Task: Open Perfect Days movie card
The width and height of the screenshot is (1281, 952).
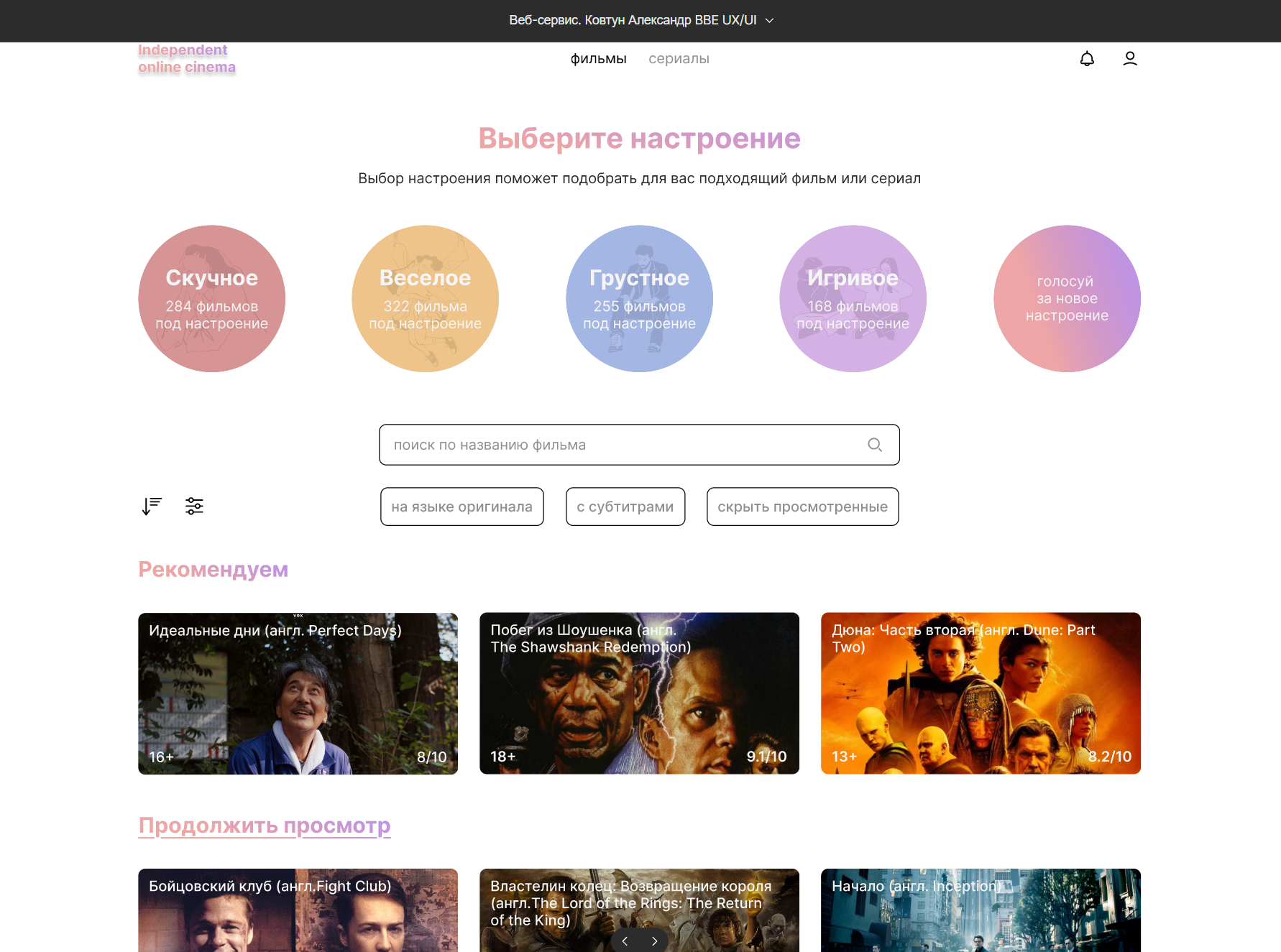Action: pyautogui.click(x=298, y=693)
